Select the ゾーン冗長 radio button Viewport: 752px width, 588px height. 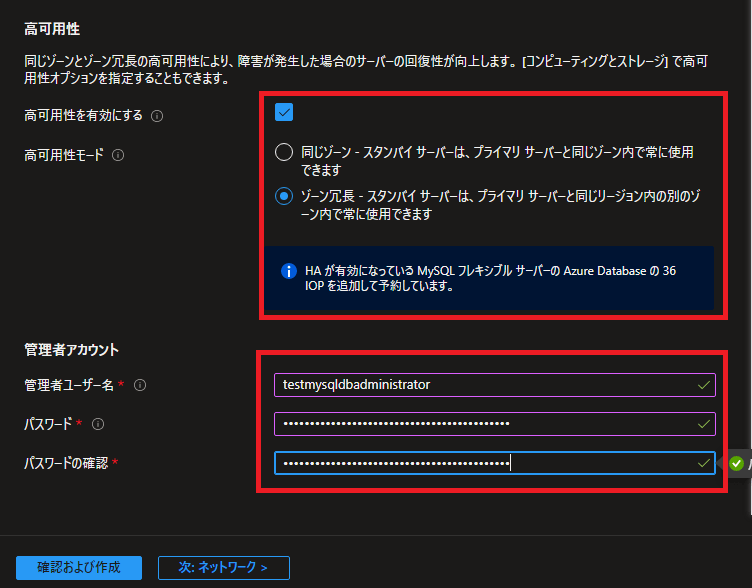(x=284, y=196)
